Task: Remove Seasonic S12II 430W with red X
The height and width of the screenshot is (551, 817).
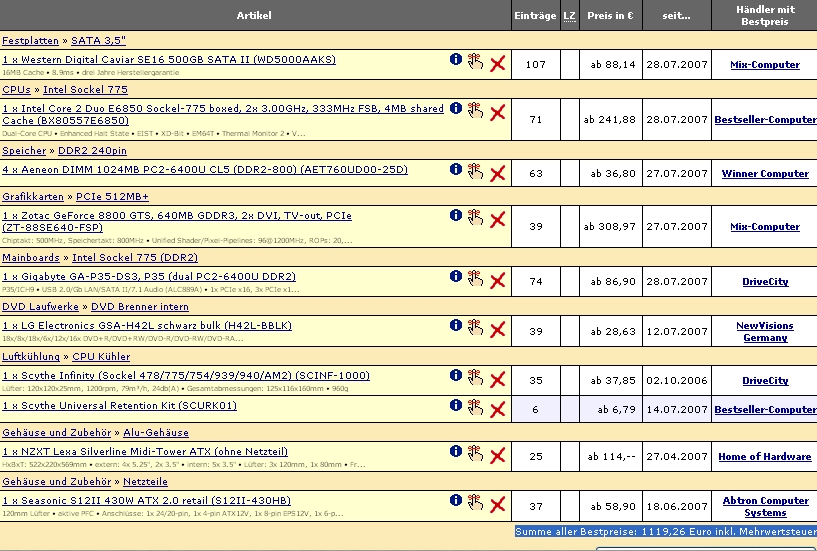Action: pos(498,505)
